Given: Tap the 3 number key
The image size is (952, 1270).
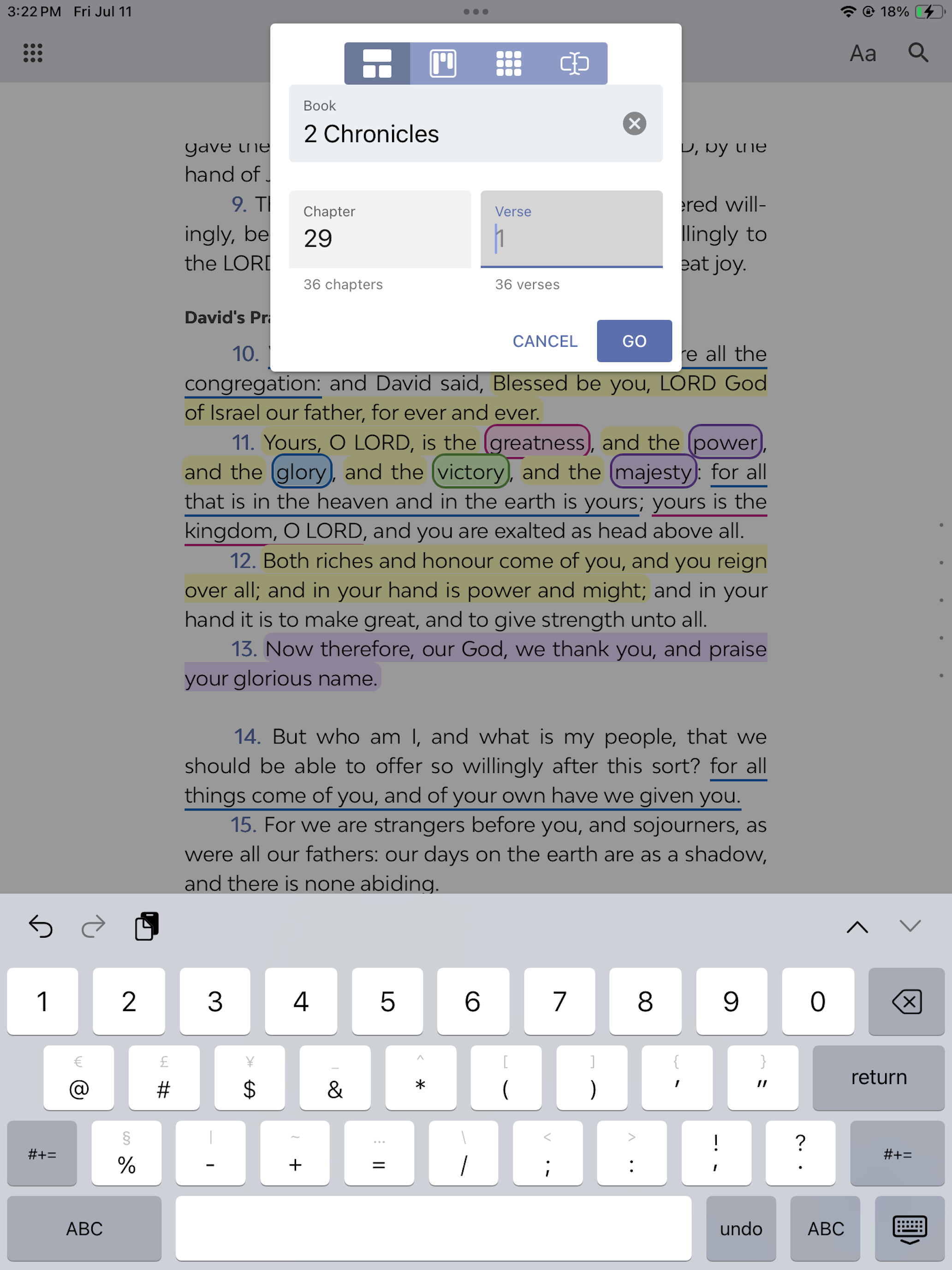Looking at the screenshot, I should pyautogui.click(x=214, y=1001).
